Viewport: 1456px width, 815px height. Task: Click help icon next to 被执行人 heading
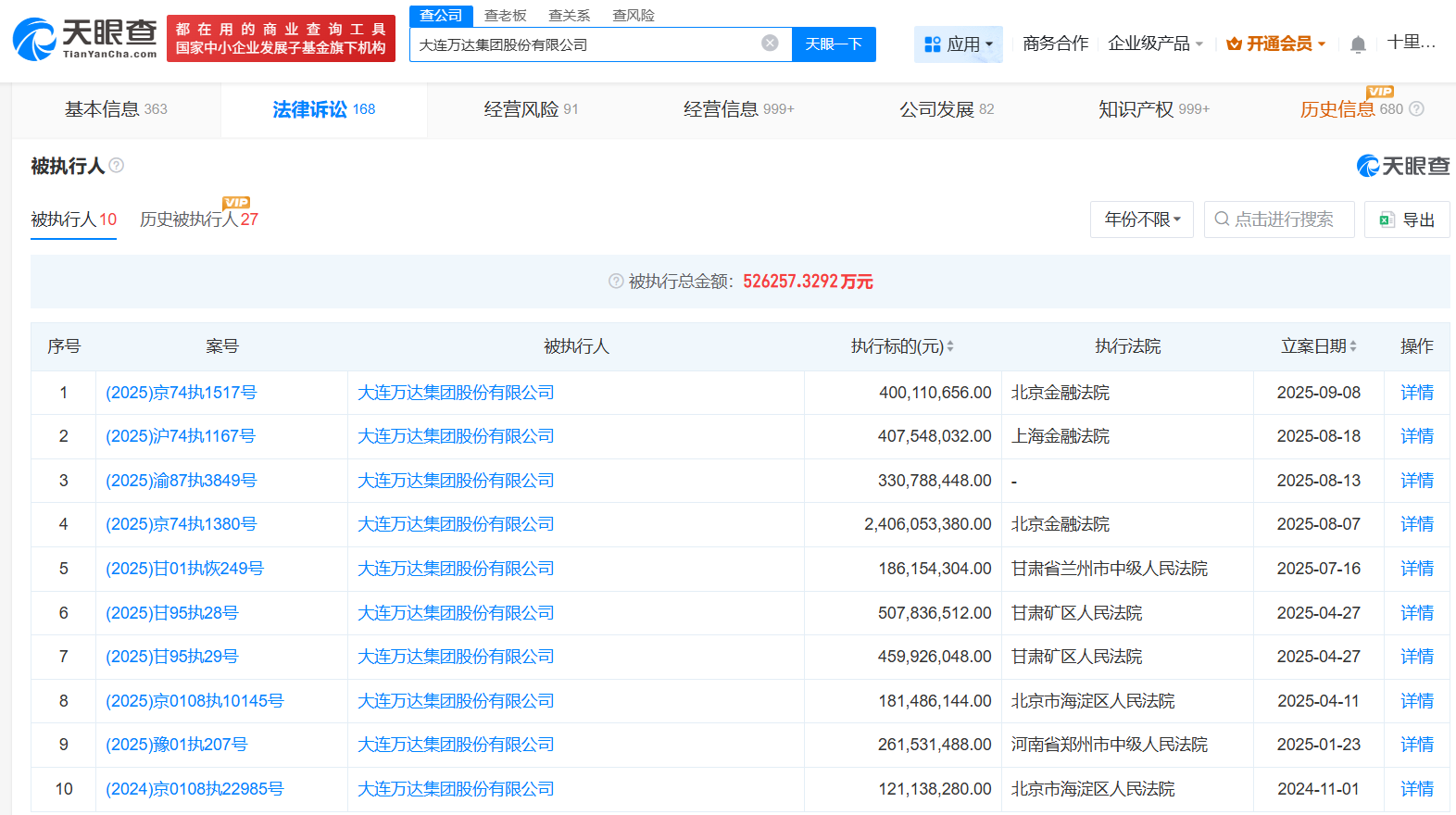click(x=117, y=166)
